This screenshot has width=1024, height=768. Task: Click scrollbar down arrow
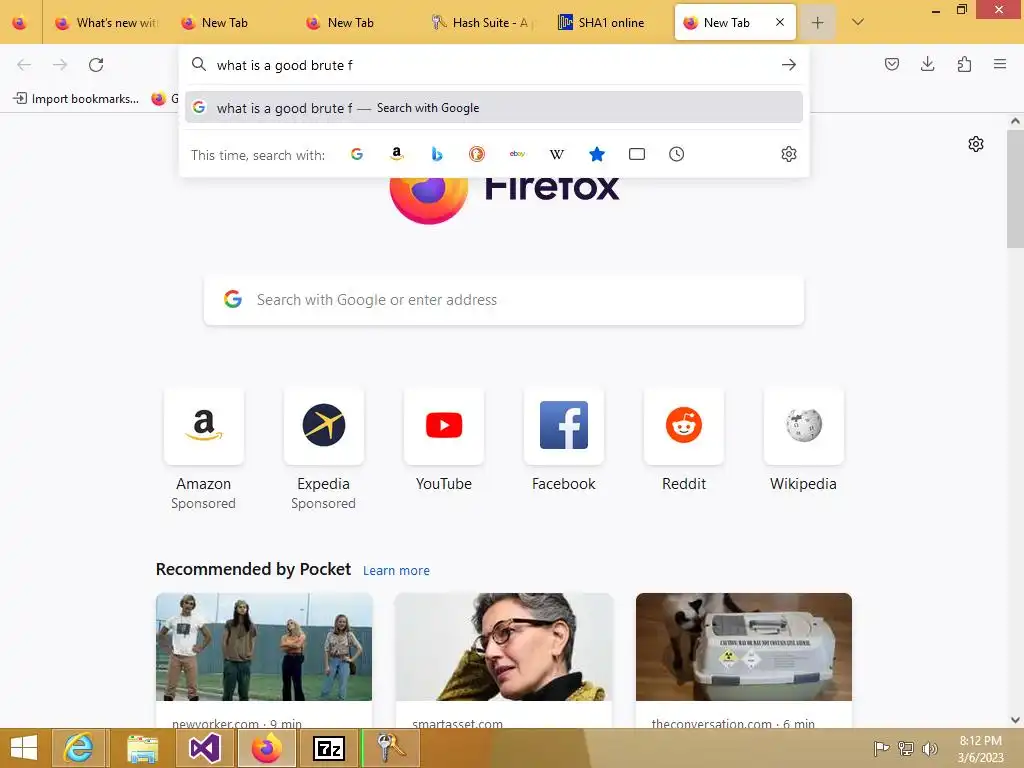[1015, 720]
